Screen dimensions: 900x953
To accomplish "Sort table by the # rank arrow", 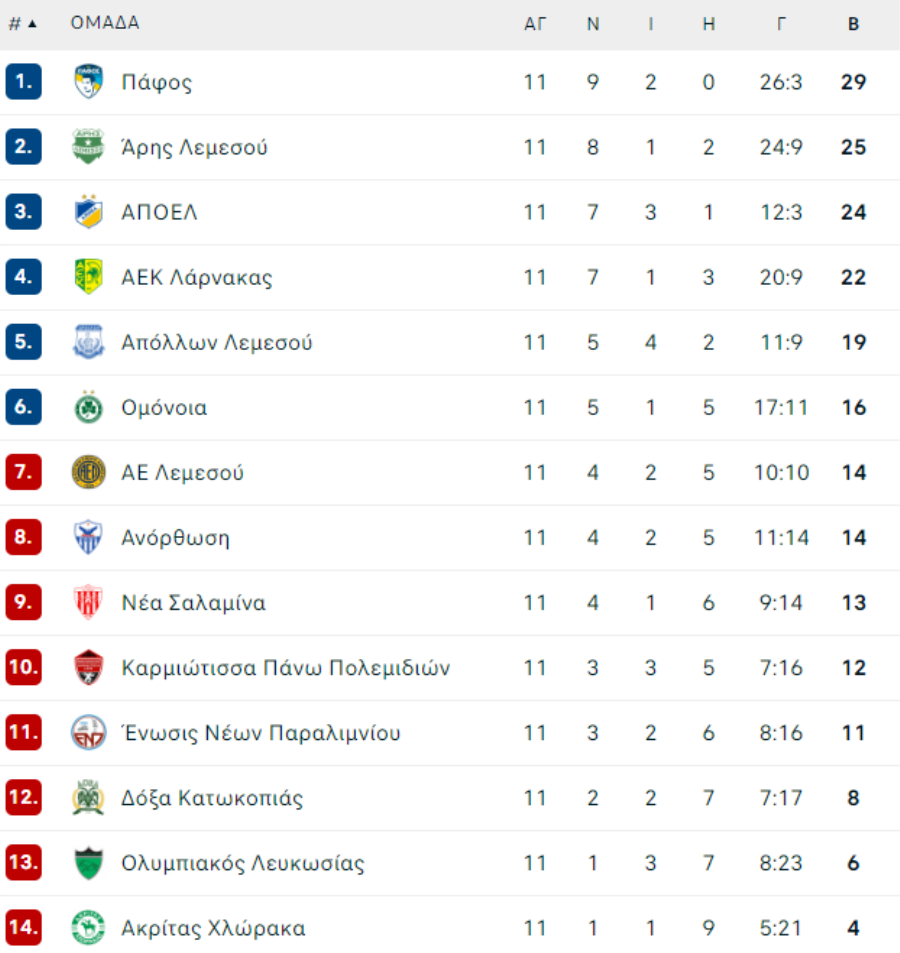I will click(x=32, y=24).
